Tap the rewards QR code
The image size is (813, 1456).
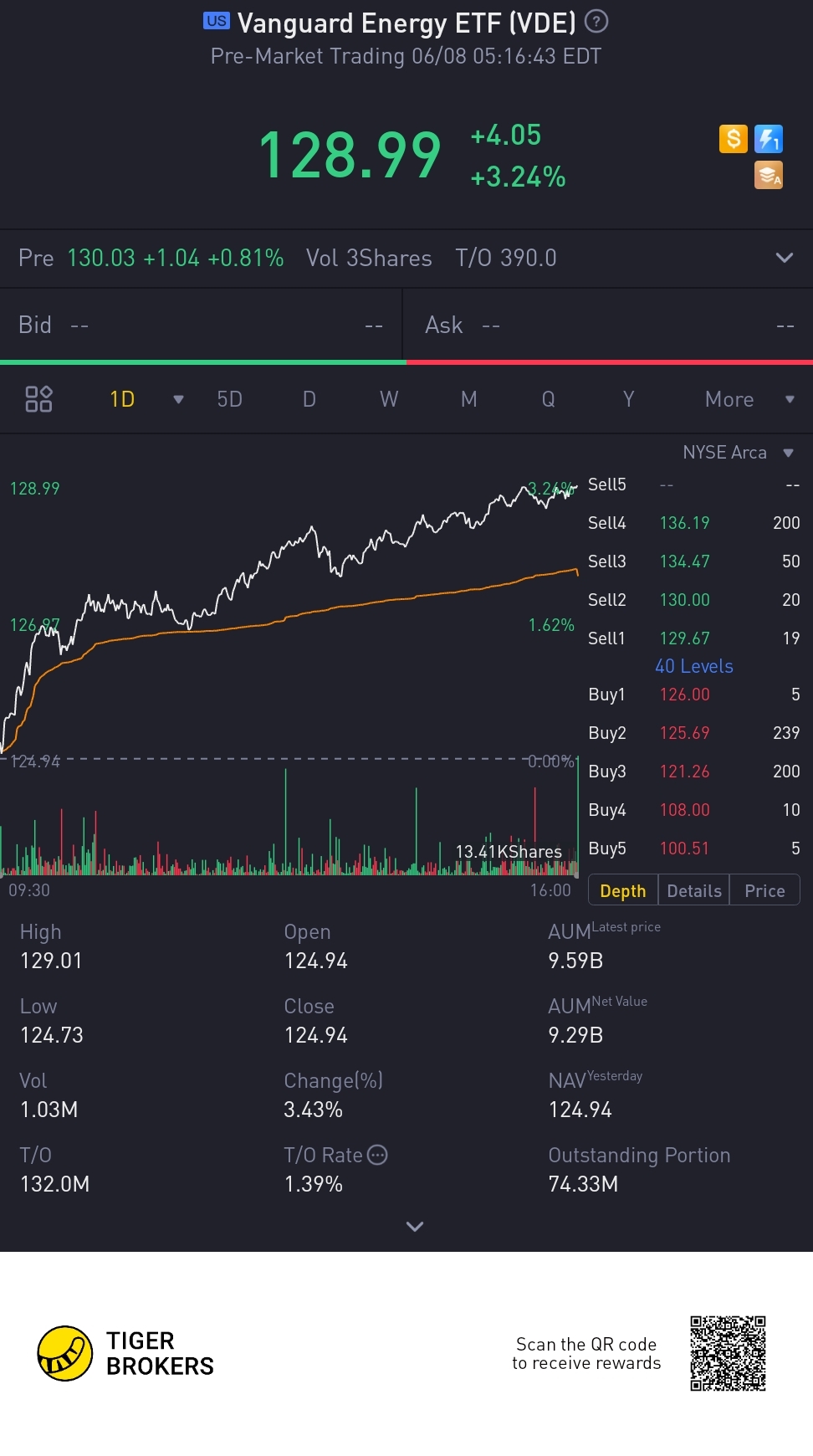pos(728,1353)
